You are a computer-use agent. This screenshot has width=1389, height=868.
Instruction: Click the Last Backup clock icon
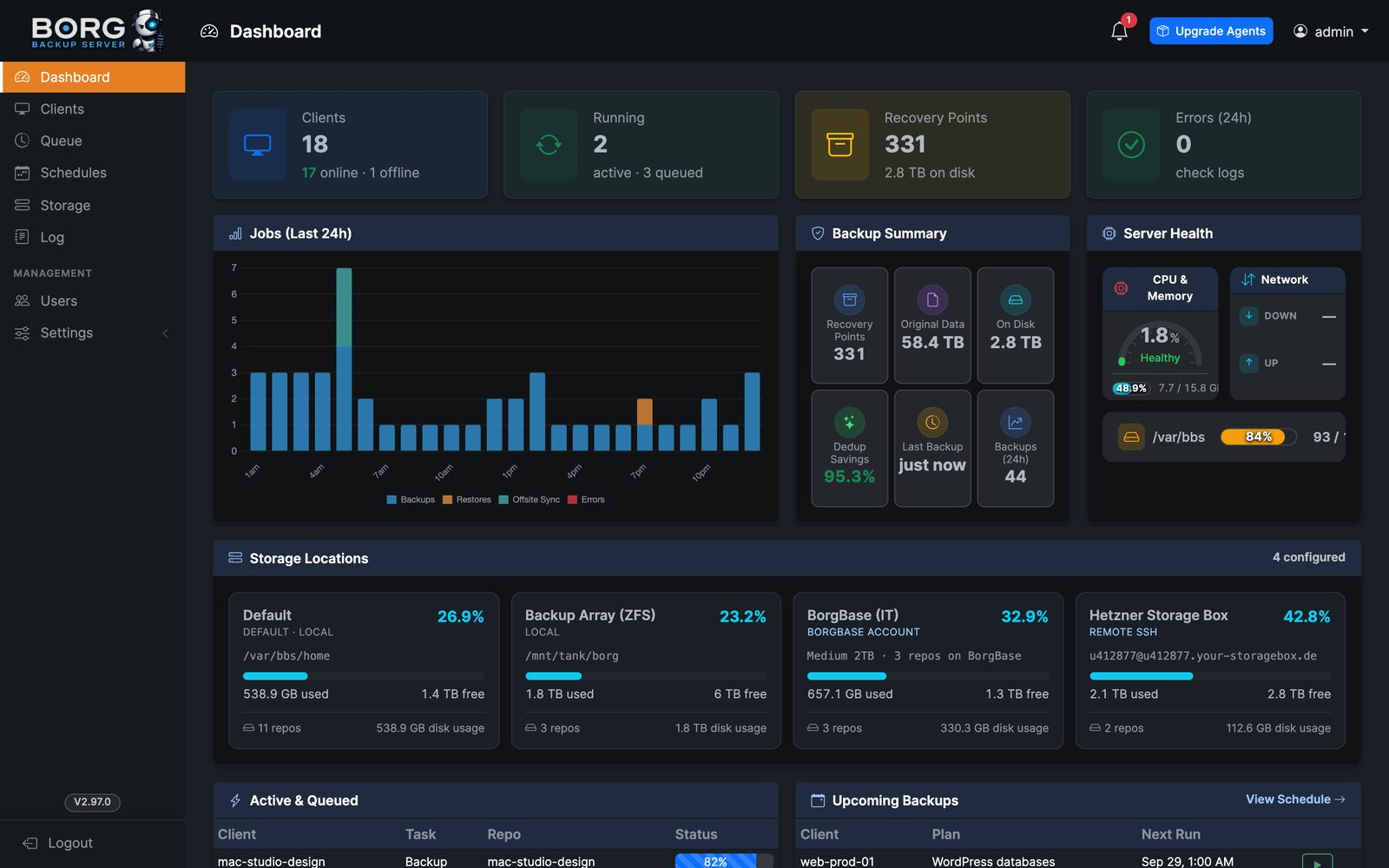[x=932, y=422]
